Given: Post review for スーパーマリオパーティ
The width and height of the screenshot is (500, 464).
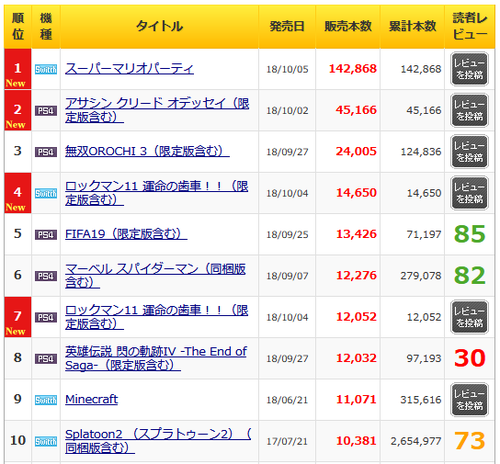Looking at the screenshot, I should pyautogui.click(x=470, y=69).
